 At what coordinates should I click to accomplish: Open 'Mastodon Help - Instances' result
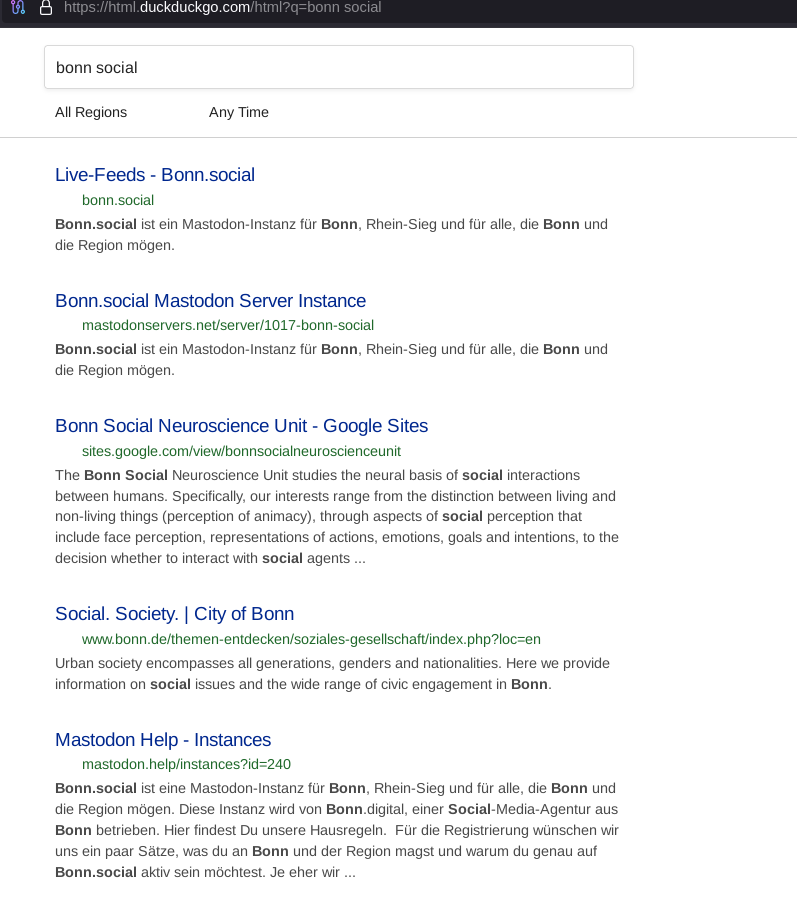pyautogui.click(x=163, y=740)
